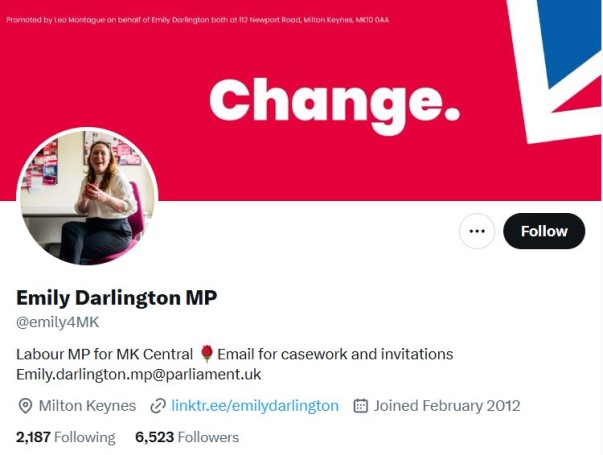Screen dimensions: 603x455
Task: Select the Labour MP for MK Central bio text
Action: click(104, 354)
